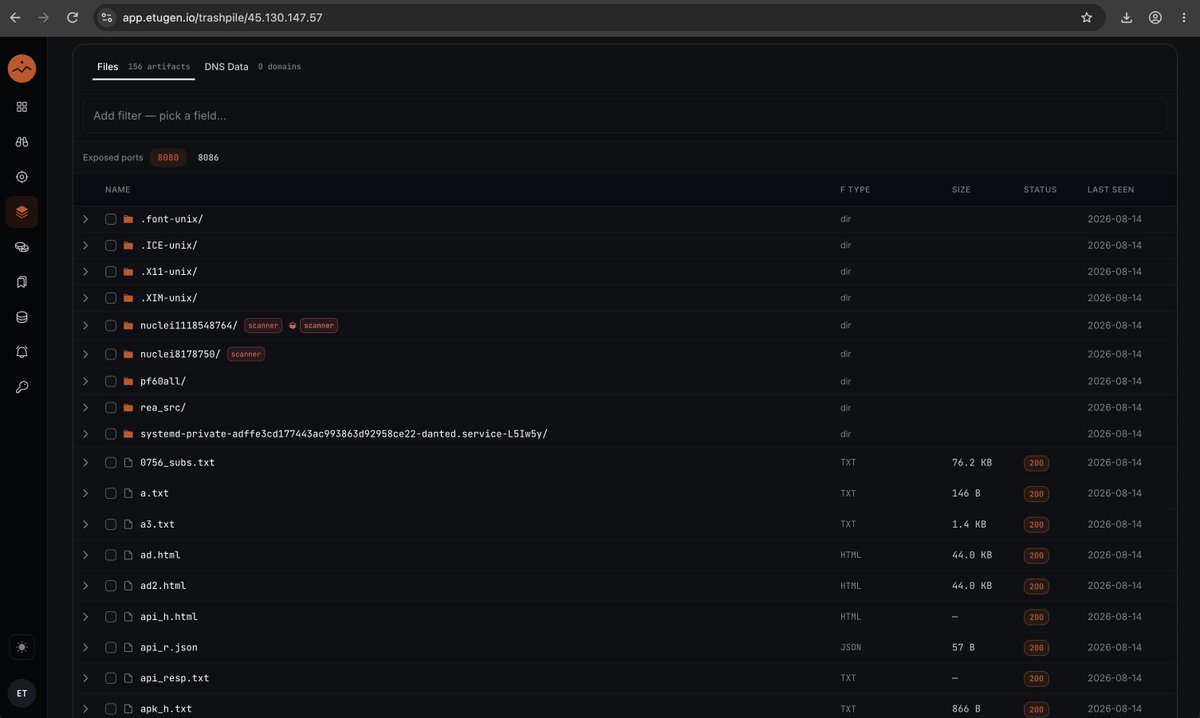
Task: Sort by the F TYPE column header
Action: click(x=855, y=190)
